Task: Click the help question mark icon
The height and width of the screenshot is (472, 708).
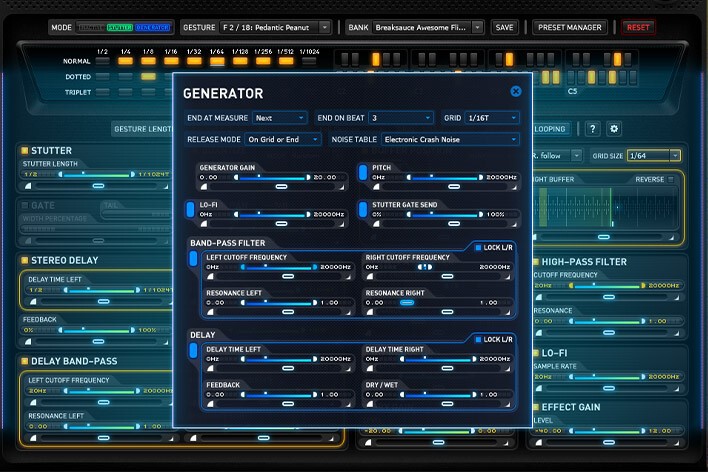Action: click(x=592, y=129)
